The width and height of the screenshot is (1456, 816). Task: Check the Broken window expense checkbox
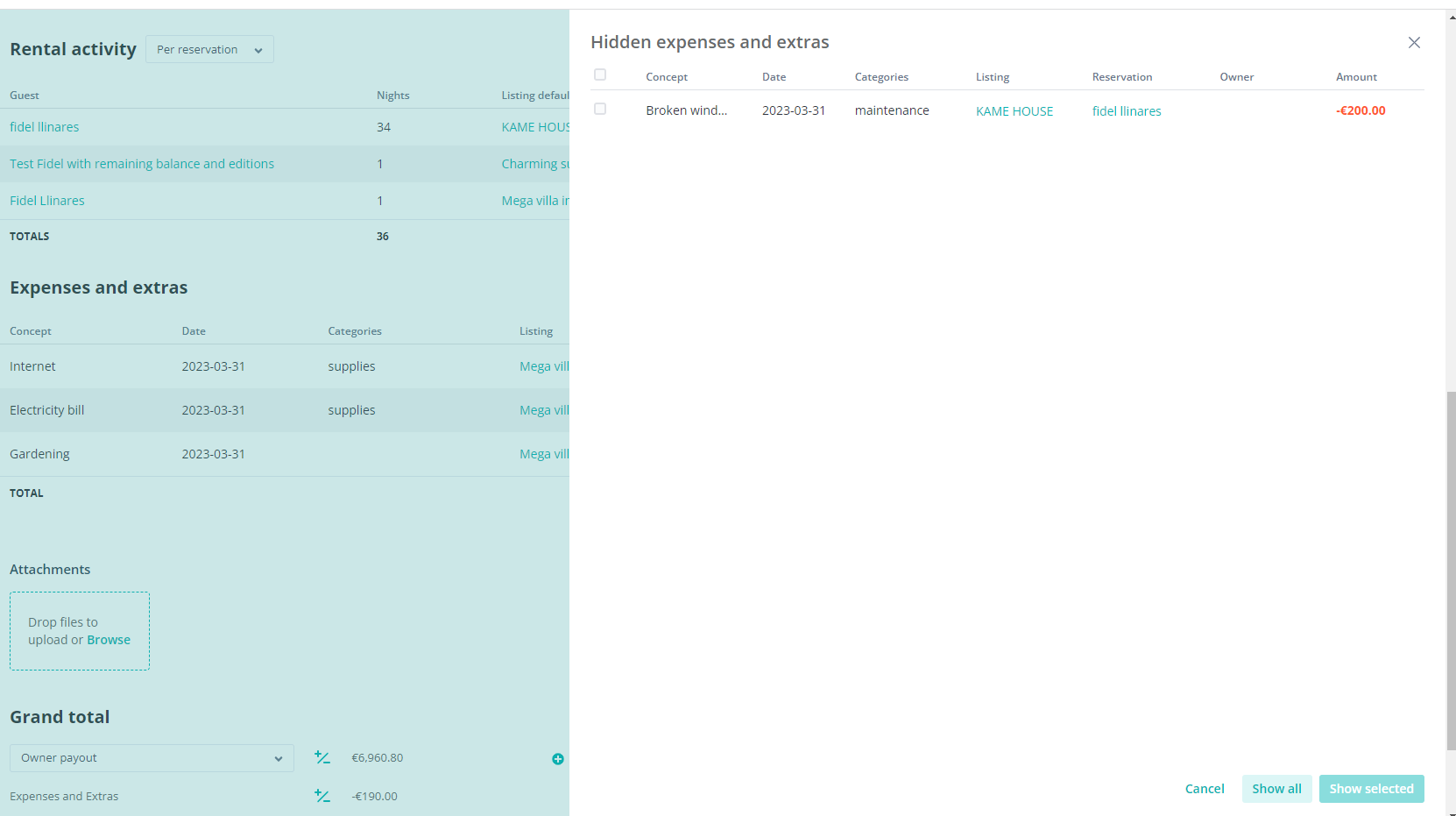[x=600, y=110]
